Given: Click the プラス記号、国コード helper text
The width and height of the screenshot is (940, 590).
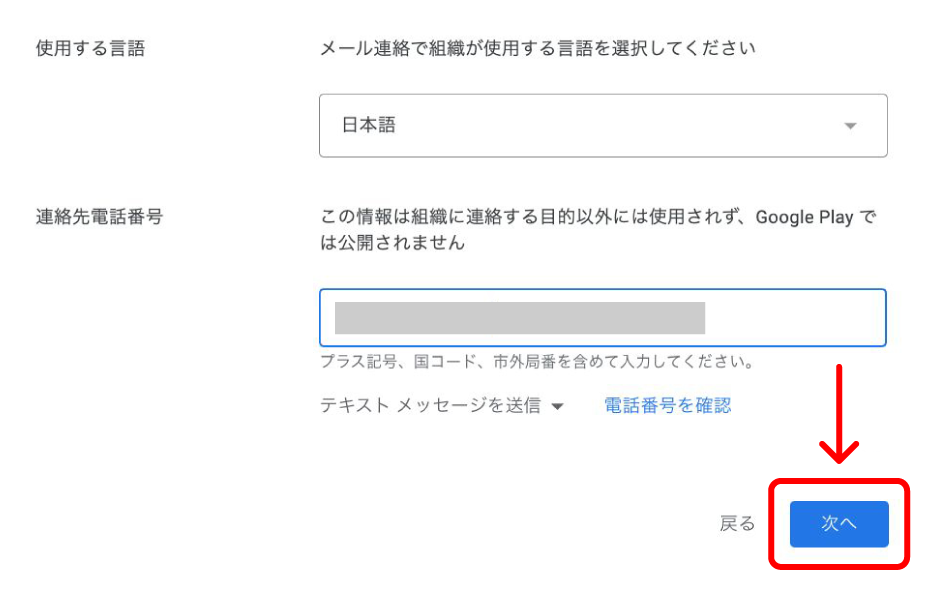Looking at the screenshot, I should click(536, 362).
